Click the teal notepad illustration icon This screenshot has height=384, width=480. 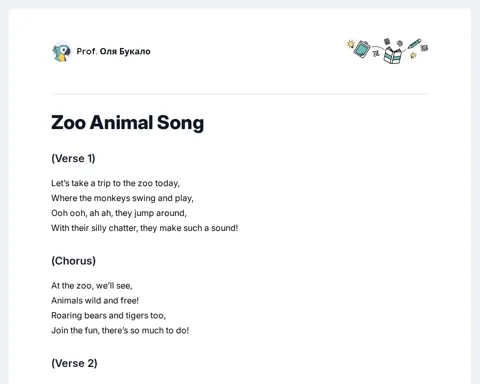[362, 49]
